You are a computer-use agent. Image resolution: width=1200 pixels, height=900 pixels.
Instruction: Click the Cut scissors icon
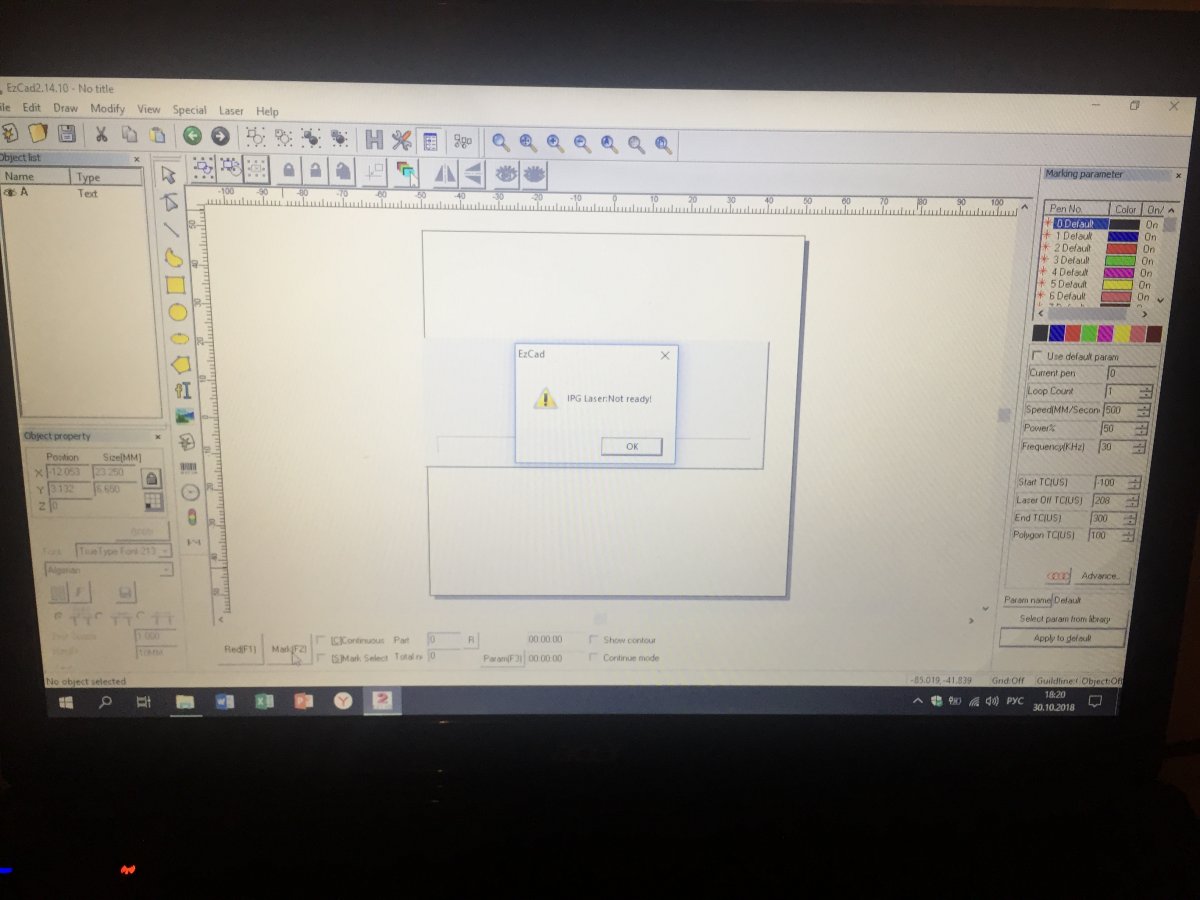pos(101,135)
